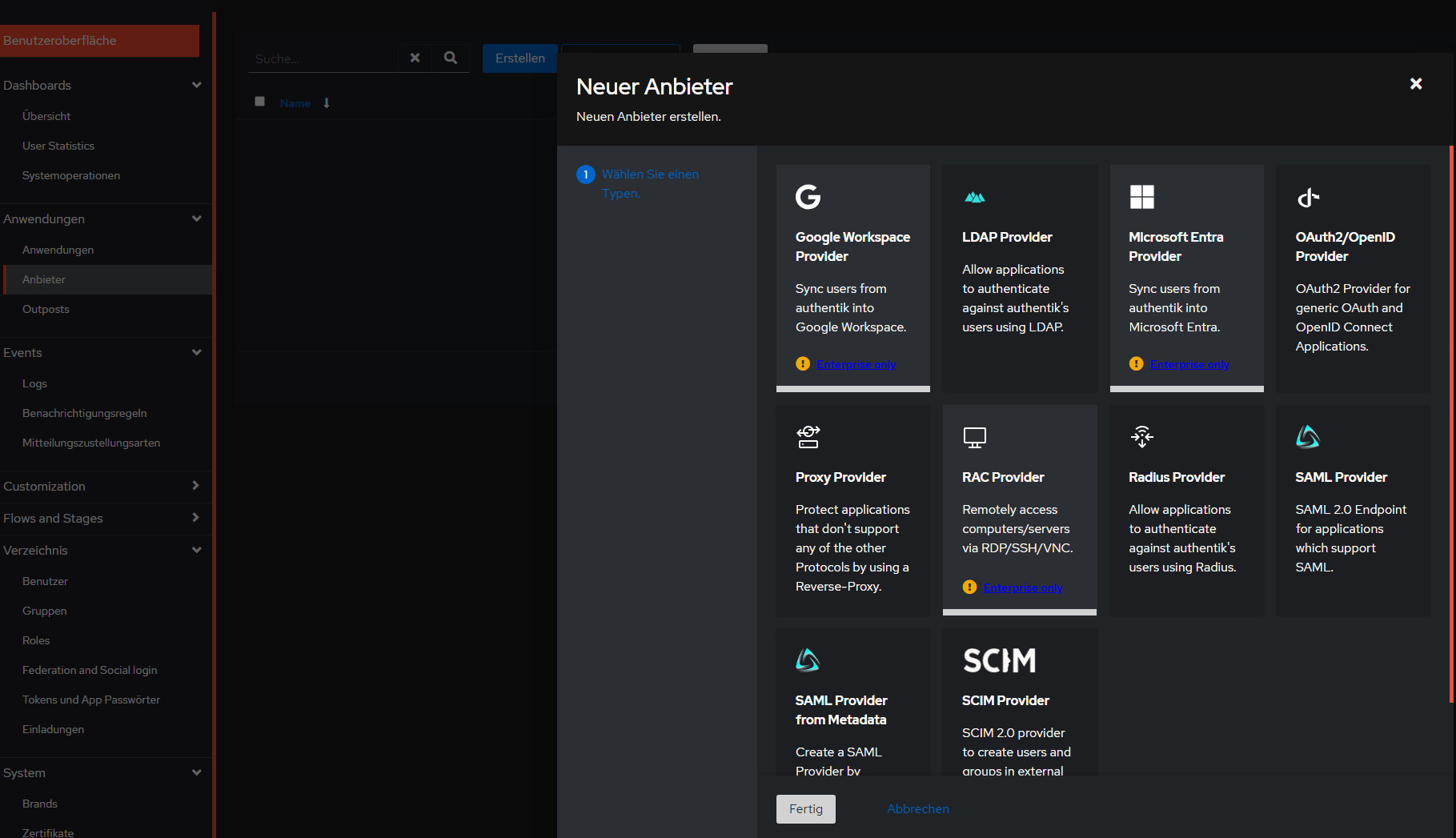Click the Name column header

[295, 103]
